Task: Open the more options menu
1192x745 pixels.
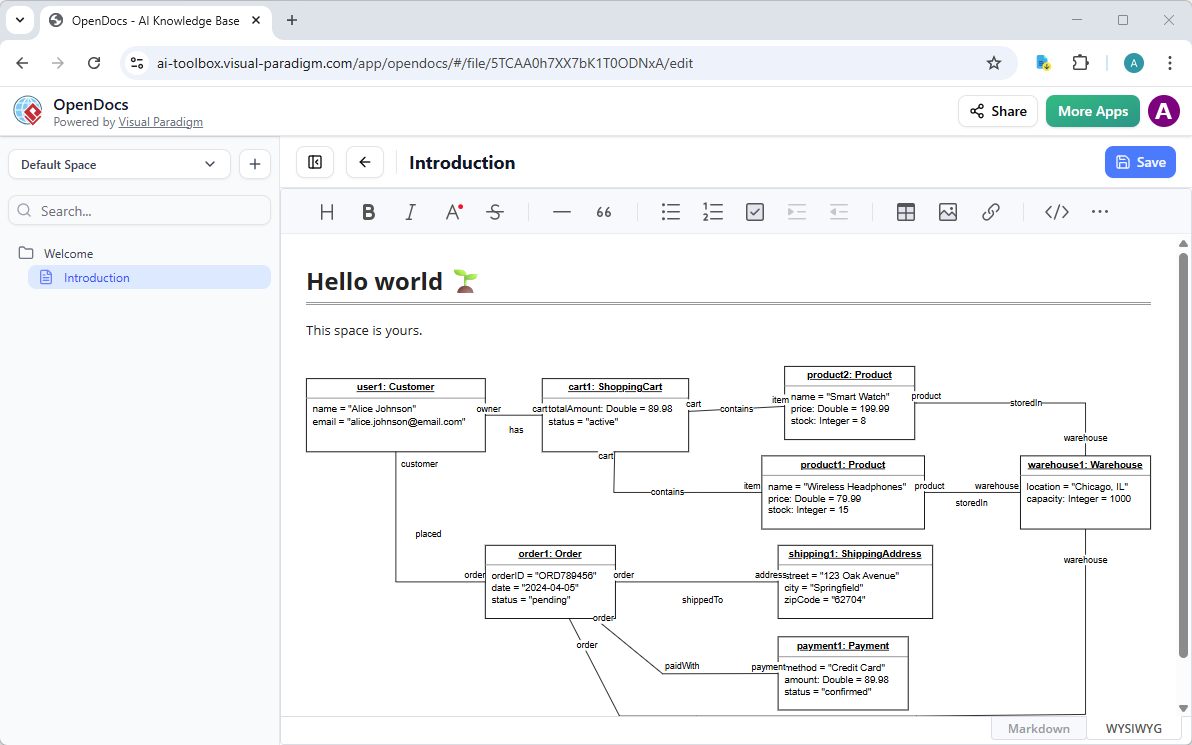Action: pyautogui.click(x=1100, y=211)
